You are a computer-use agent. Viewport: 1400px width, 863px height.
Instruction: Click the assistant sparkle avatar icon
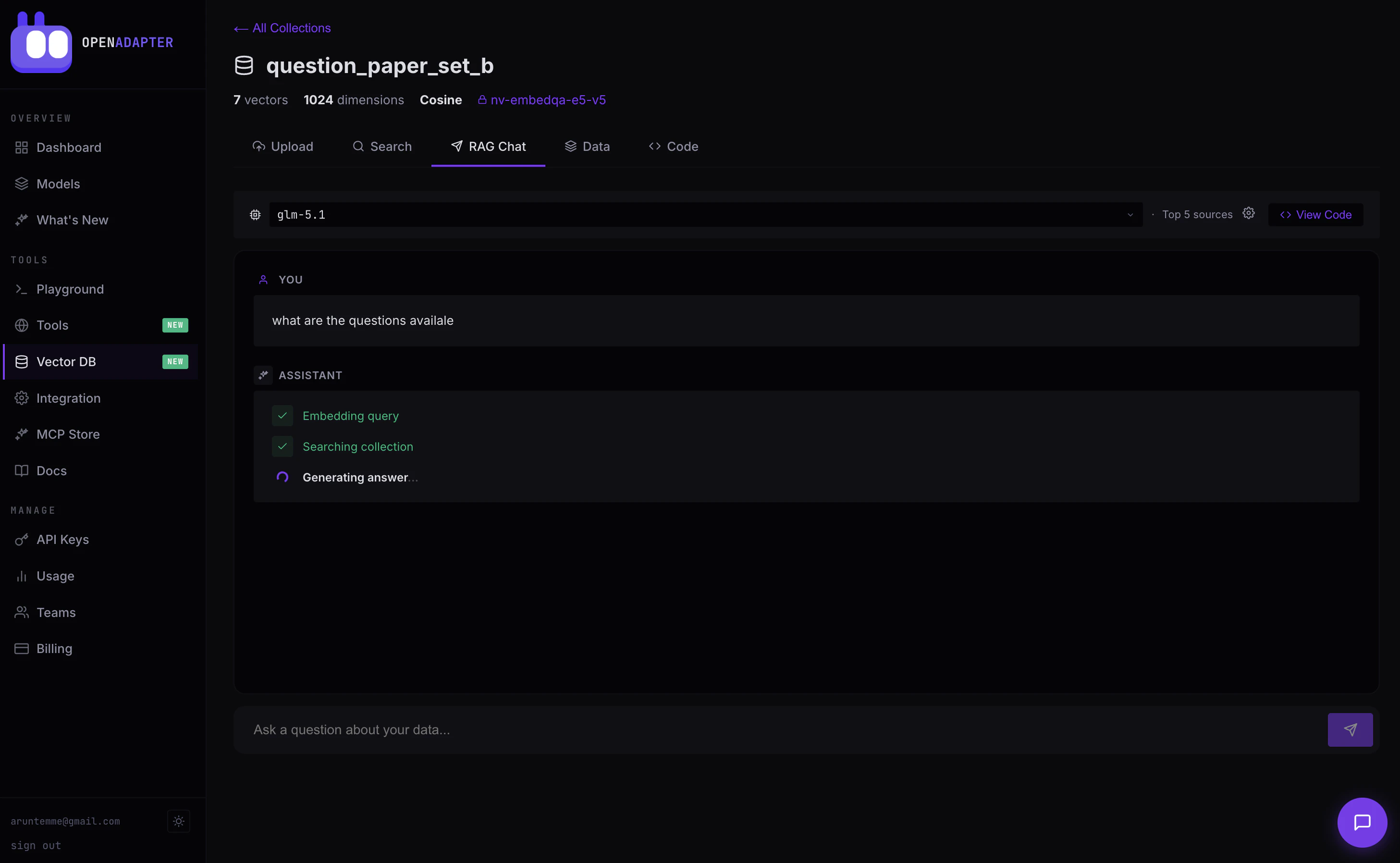(x=263, y=375)
